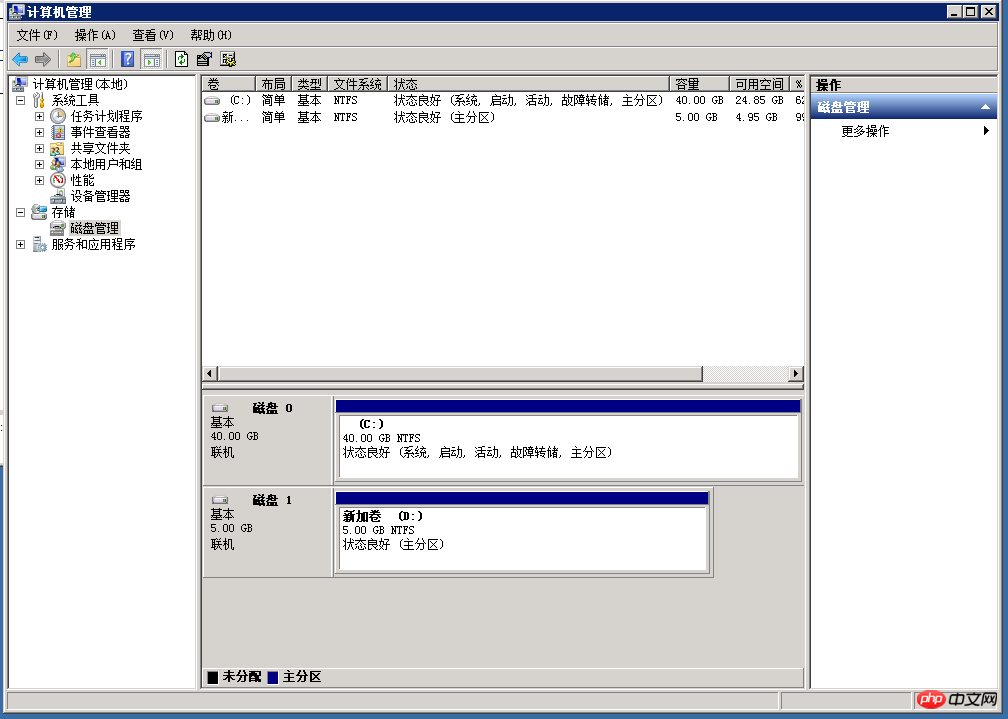Click the 计算机管理(本地) root icon
Viewport: 1008px width, 719px height.
pos(20,84)
